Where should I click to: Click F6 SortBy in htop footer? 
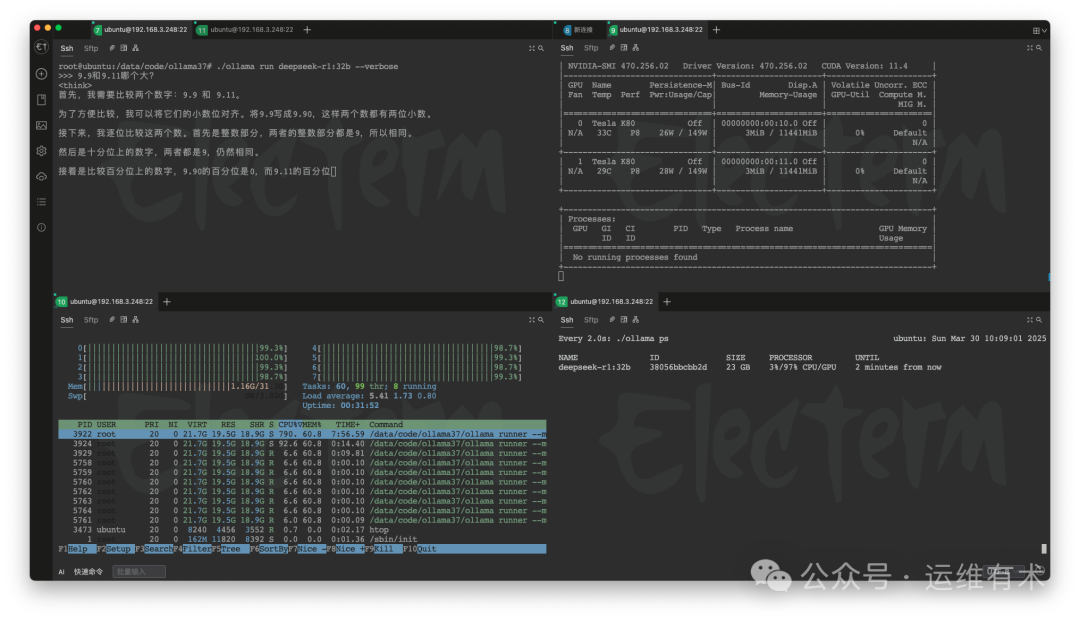[x=269, y=549]
